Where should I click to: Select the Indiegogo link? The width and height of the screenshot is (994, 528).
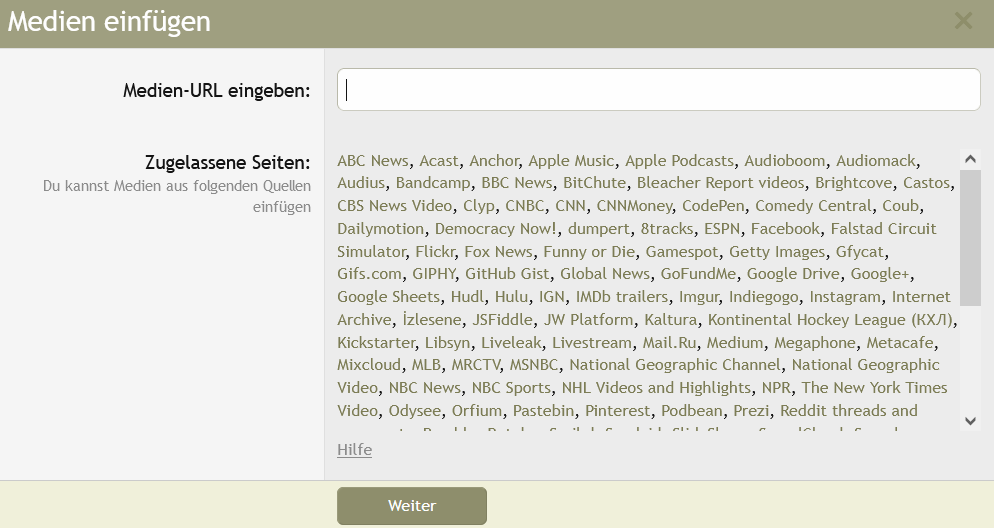763,297
